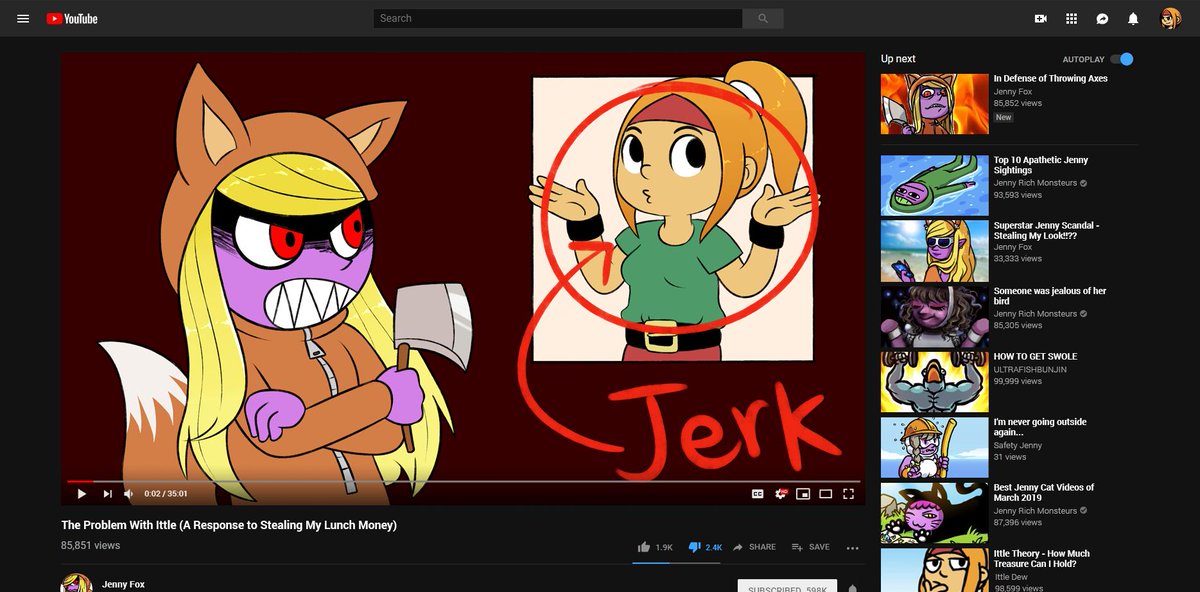Click title Superstar Jenny Scandal
This screenshot has width=1200, height=592.
coord(1046,231)
